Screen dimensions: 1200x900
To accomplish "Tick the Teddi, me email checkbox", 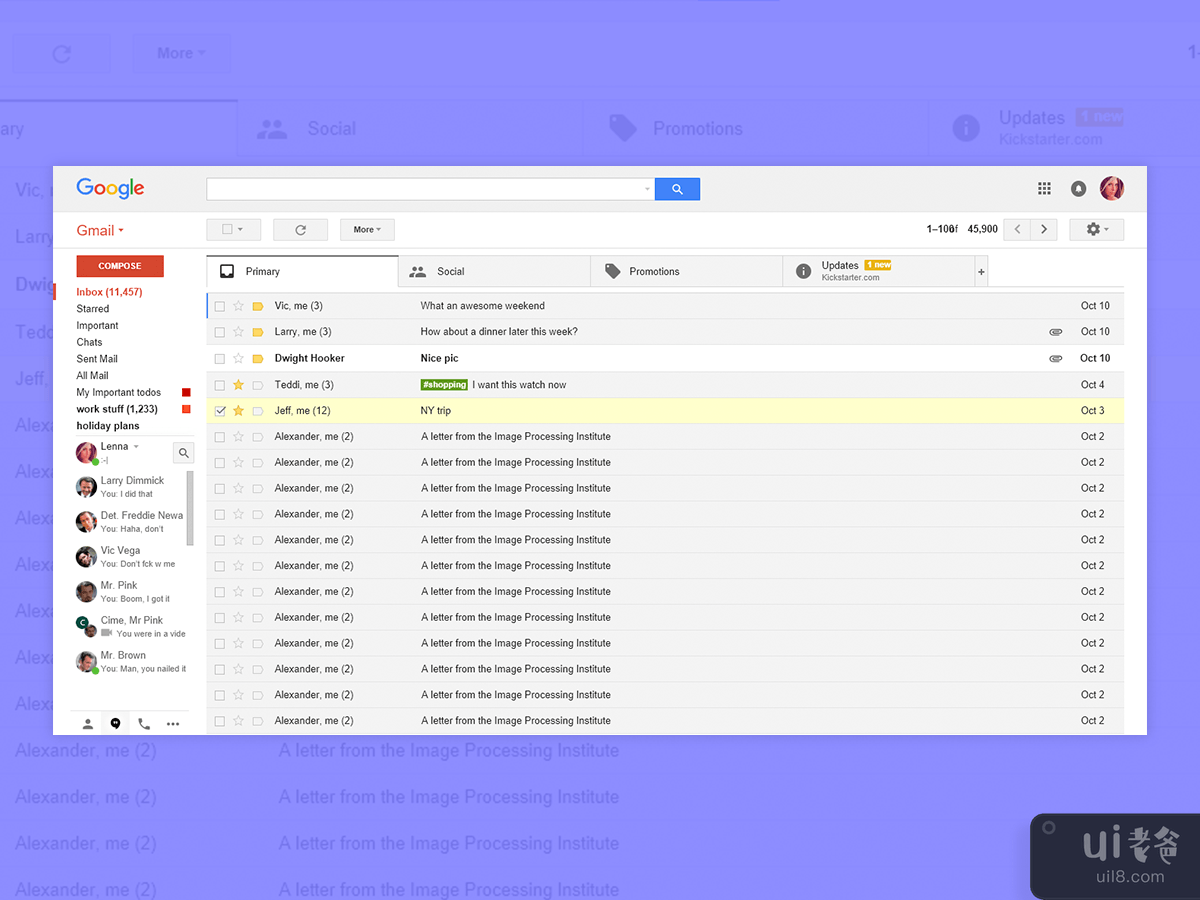I will [220, 385].
